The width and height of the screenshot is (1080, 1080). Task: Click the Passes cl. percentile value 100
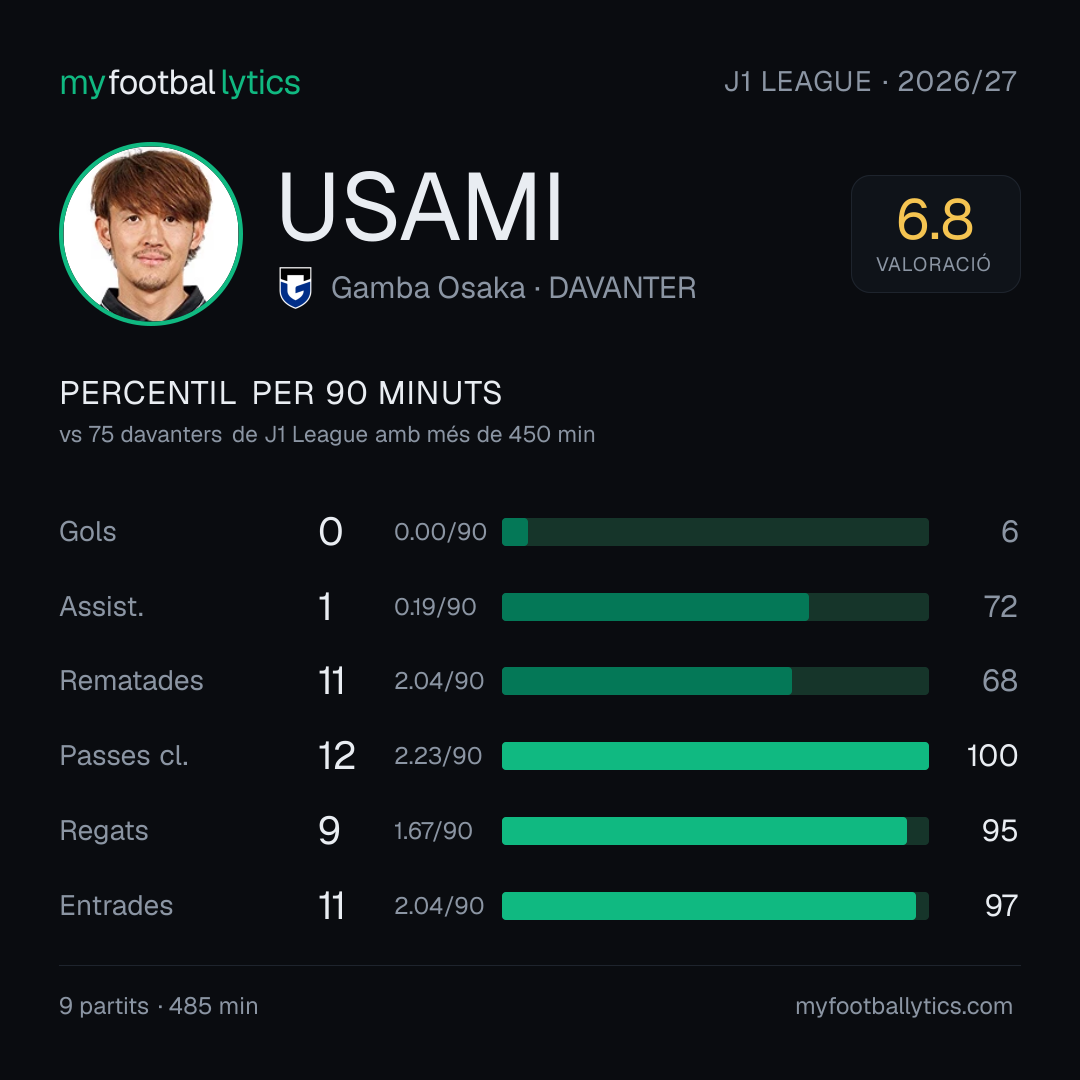click(992, 756)
